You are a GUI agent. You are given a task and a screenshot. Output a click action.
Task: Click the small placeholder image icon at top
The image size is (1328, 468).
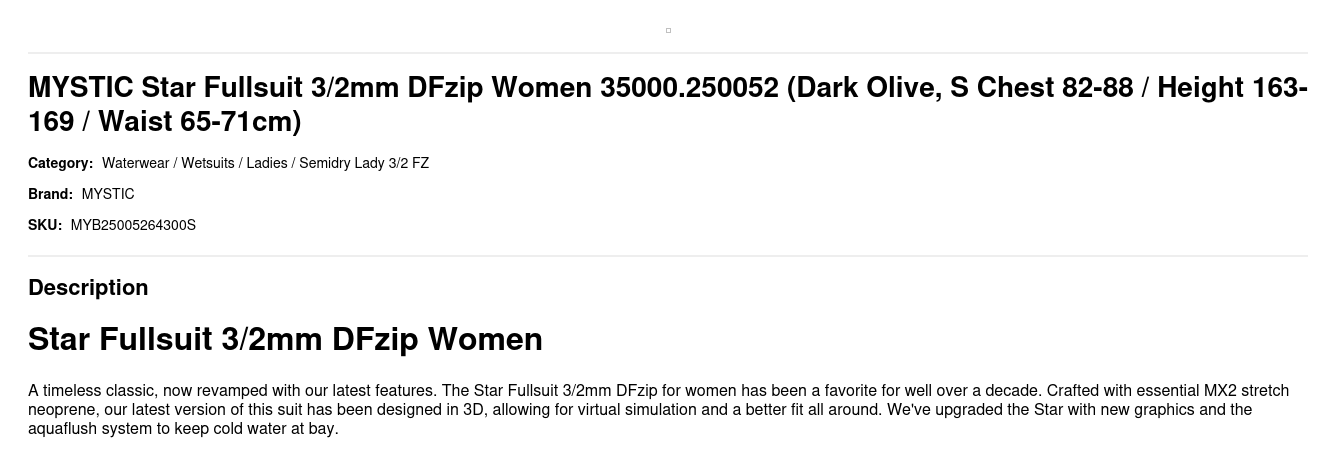click(x=668, y=30)
